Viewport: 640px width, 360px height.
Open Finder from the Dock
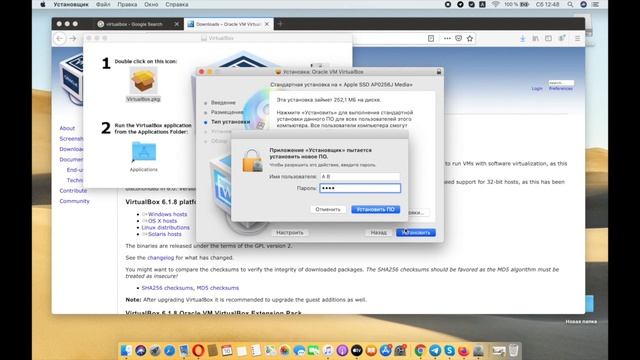pyautogui.click(x=126, y=350)
